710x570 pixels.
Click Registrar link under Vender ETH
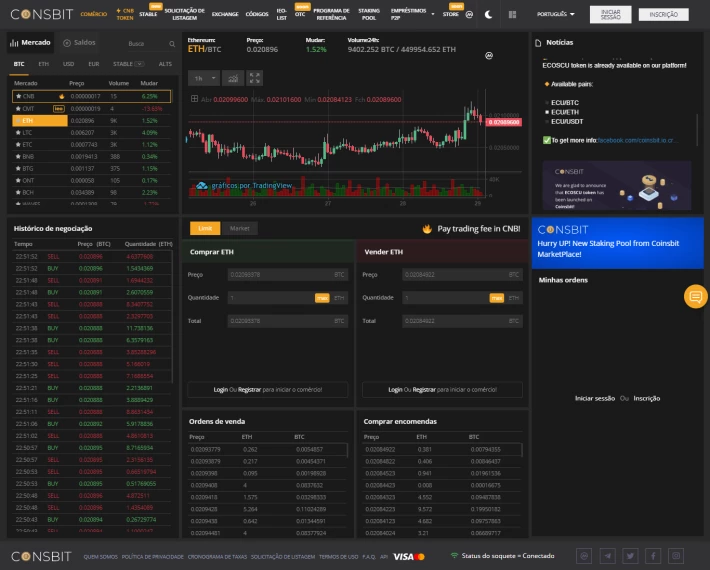click(x=424, y=389)
